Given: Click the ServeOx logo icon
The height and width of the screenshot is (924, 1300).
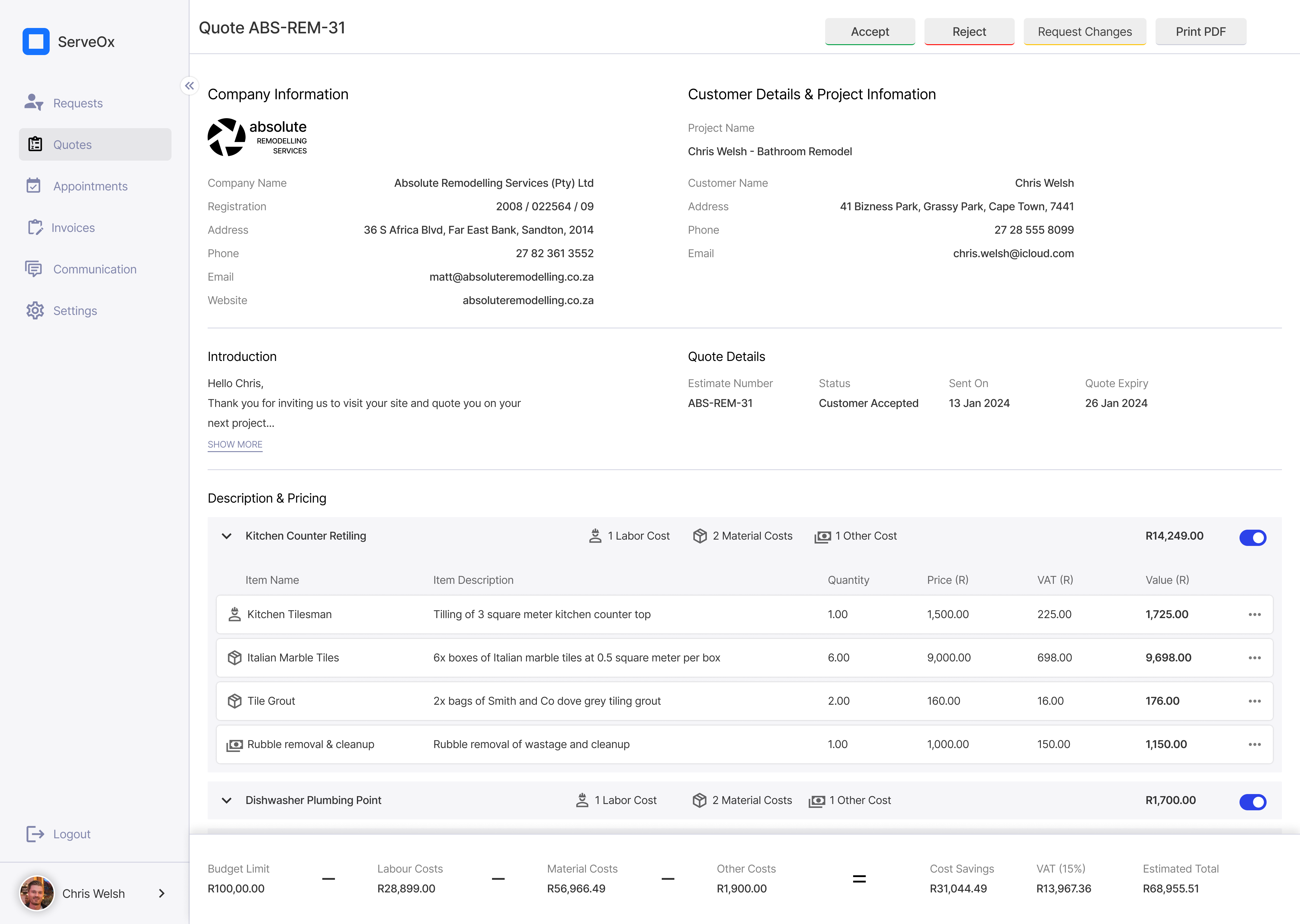Looking at the screenshot, I should point(36,42).
